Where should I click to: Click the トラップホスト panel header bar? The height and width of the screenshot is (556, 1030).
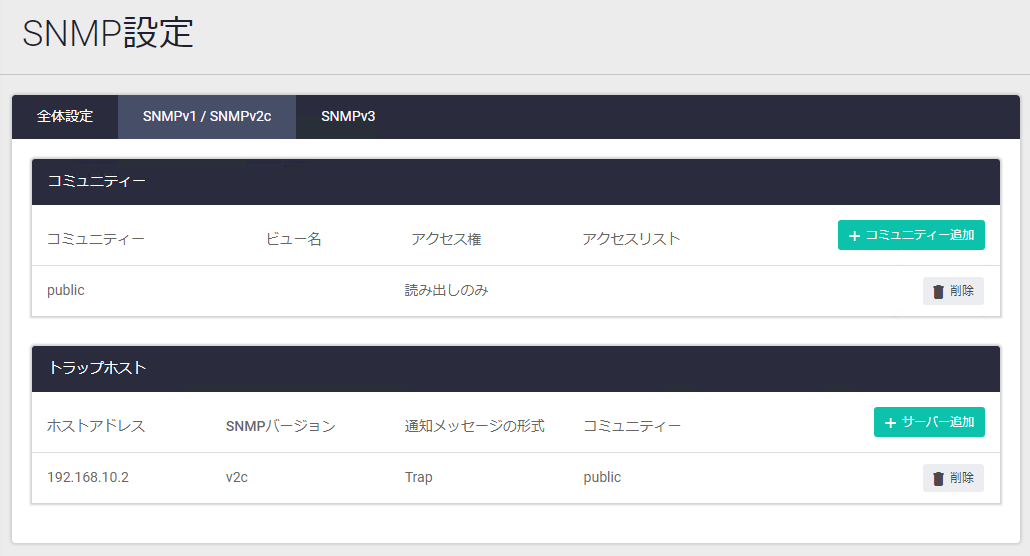[515, 369]
